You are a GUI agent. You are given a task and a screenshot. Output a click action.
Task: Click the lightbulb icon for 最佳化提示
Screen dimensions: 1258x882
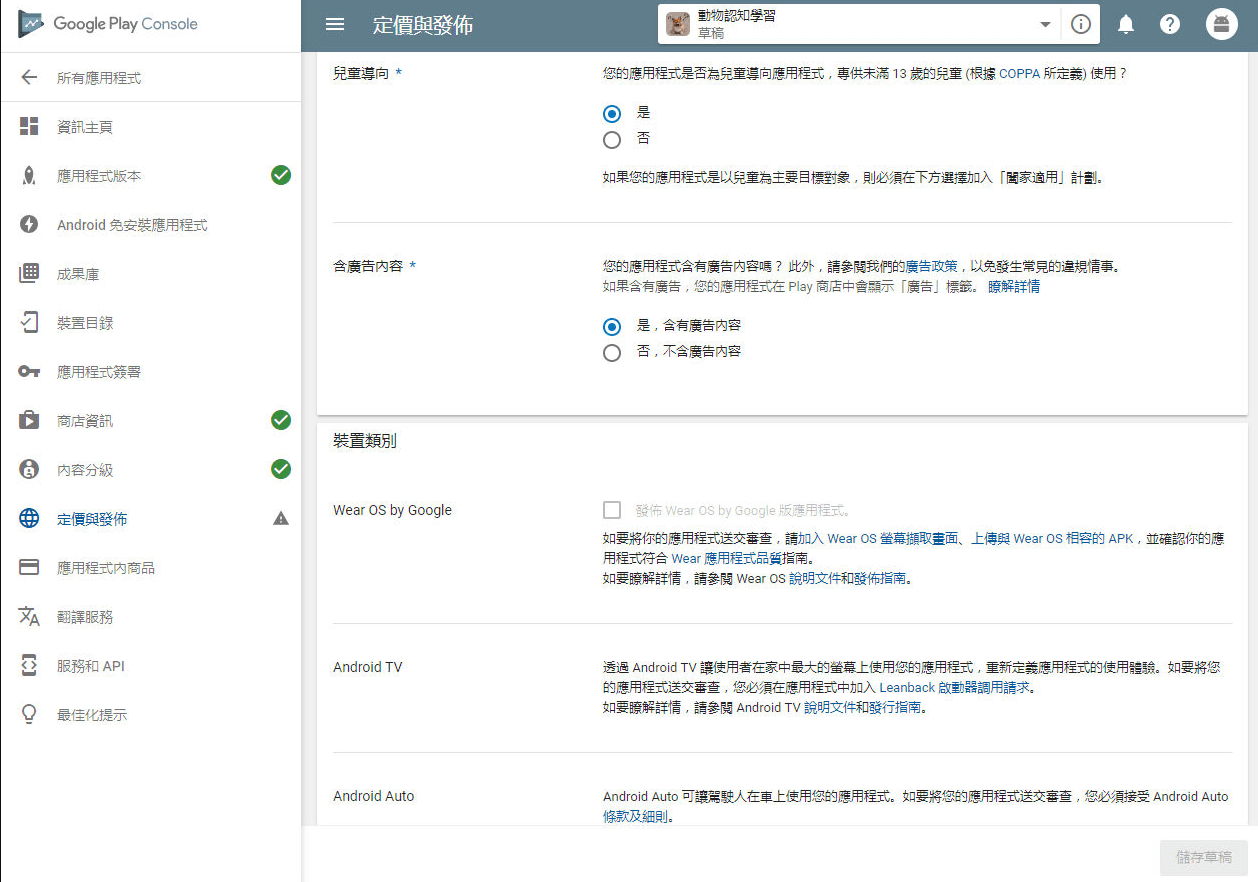click(29, 715)
